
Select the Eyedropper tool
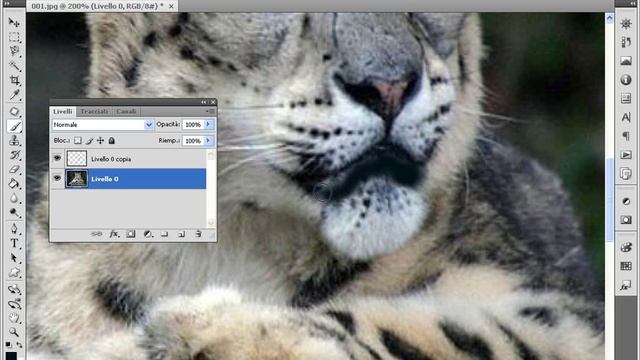pyautogui.click(x=14, y=95)
